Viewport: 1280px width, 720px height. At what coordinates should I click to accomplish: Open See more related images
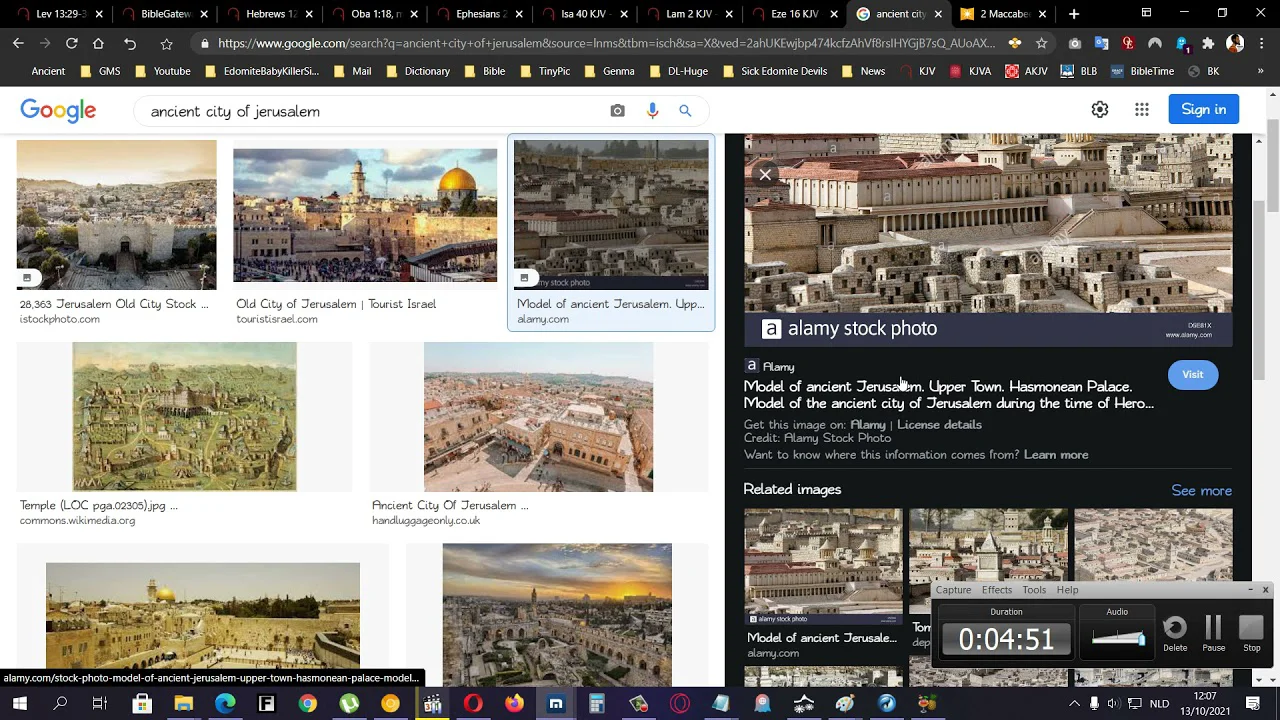coord(1201,491)
